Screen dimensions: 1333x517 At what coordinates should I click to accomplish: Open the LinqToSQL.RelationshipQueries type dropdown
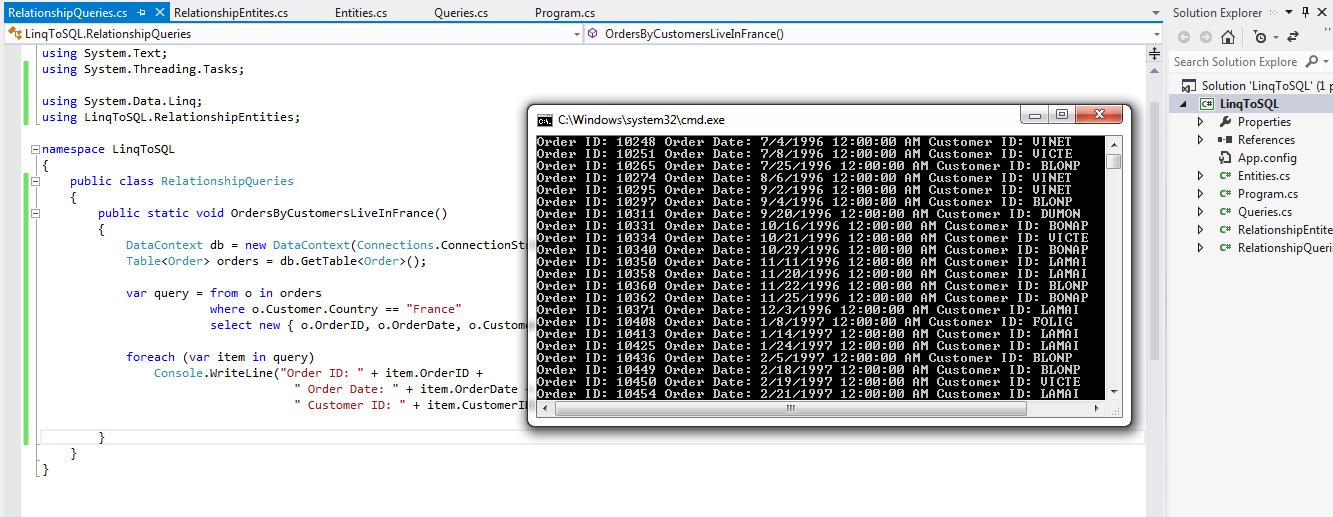(x=576, y=34)
